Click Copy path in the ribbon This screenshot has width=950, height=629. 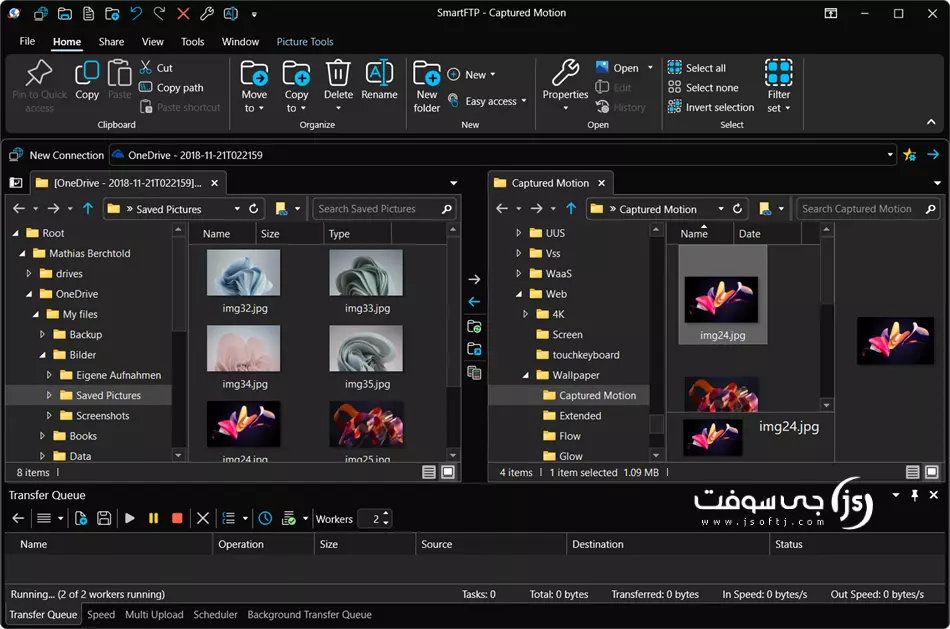click(x=171, y=87)
